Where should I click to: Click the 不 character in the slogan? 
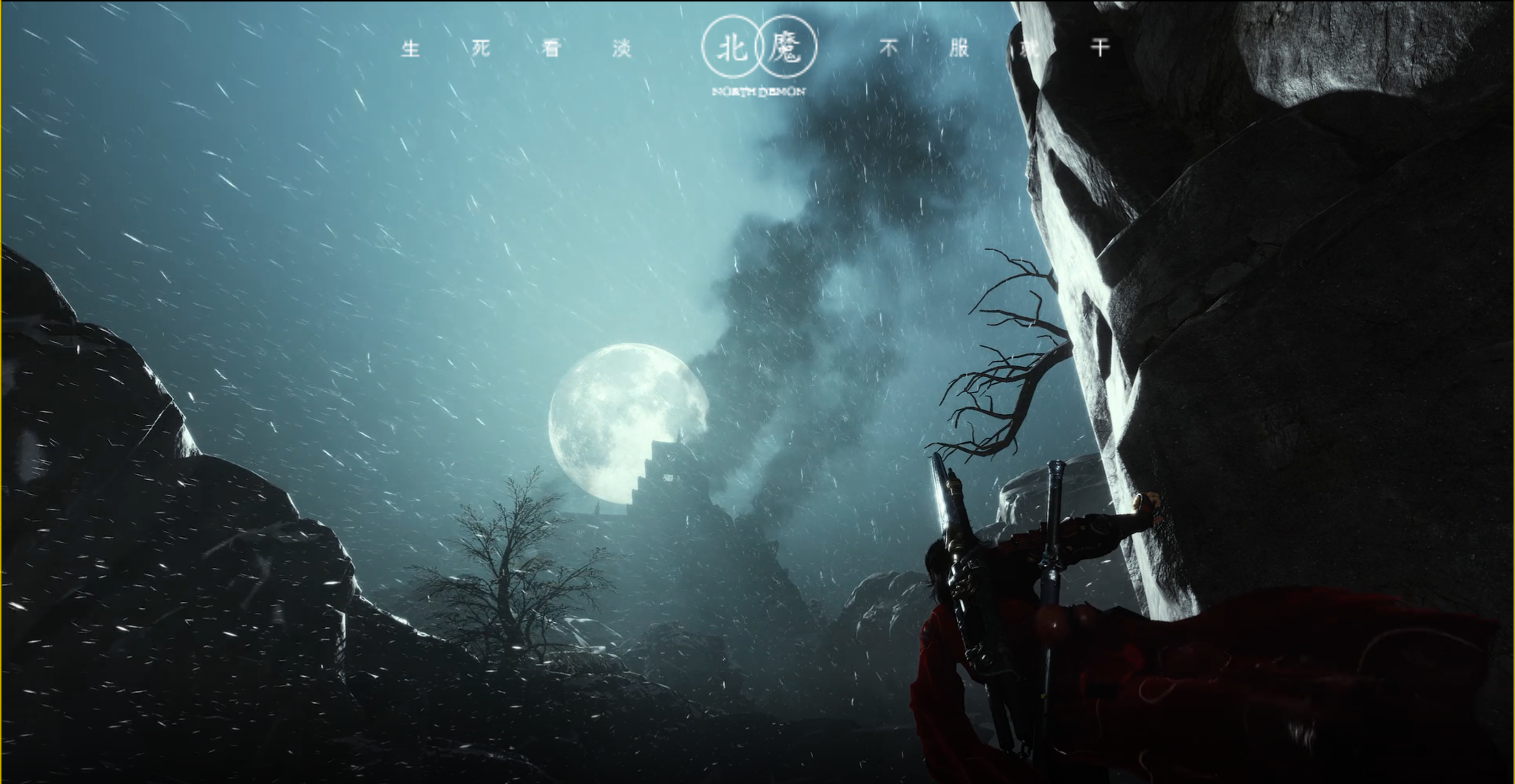click(x=888, y=49)
